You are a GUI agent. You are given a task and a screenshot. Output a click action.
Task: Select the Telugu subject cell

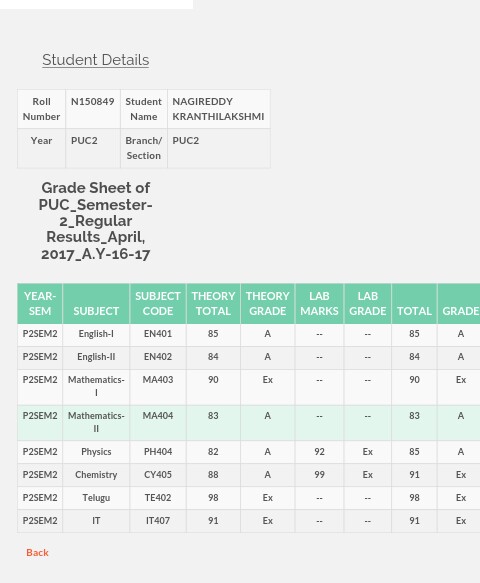point(96,498)
